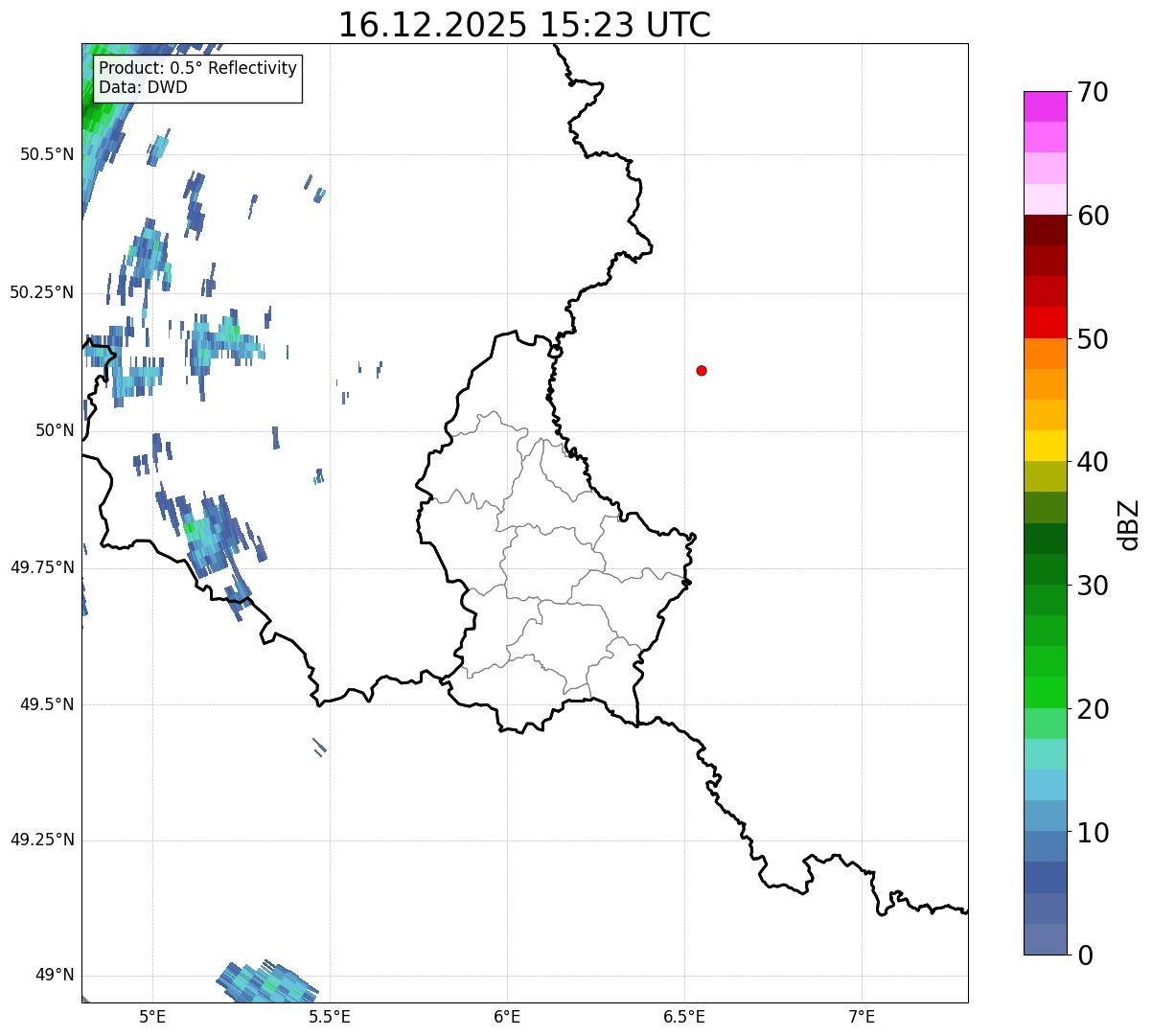Click the red station marker dot

pos(702,370)
